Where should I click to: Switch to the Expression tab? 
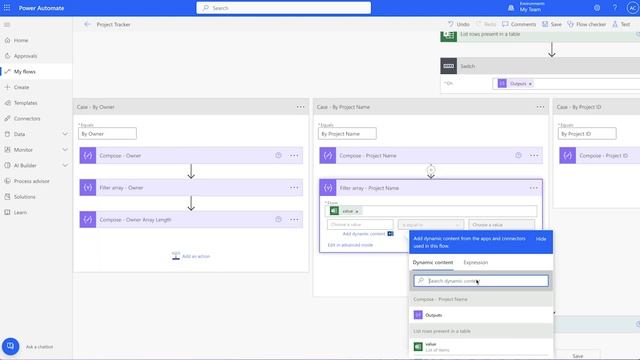pos(476,262)
